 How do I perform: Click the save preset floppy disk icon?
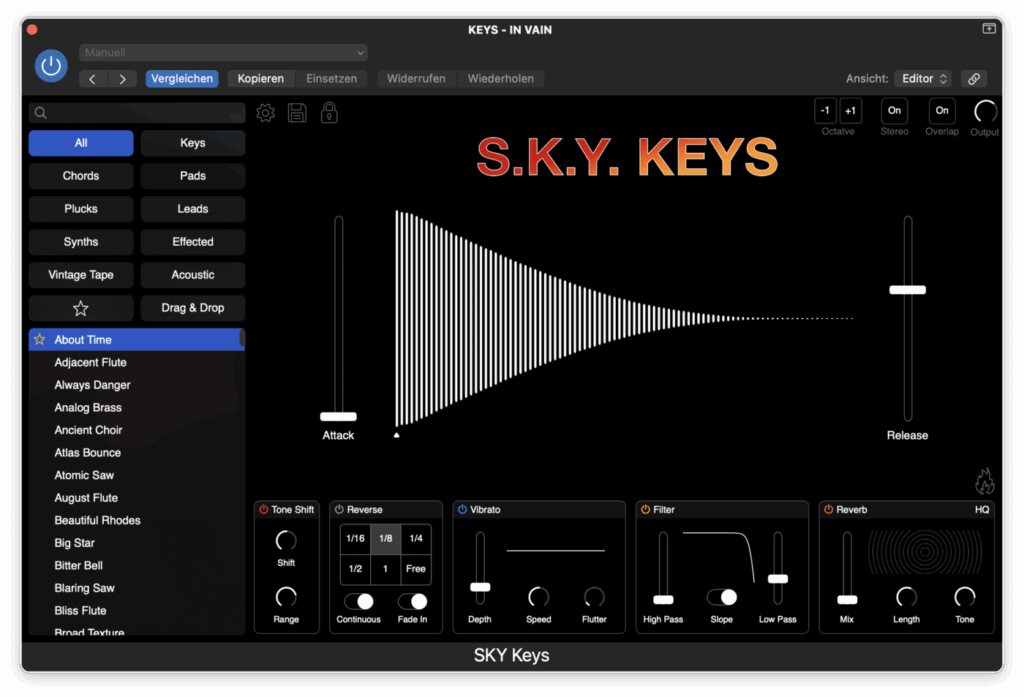(297, 113)
